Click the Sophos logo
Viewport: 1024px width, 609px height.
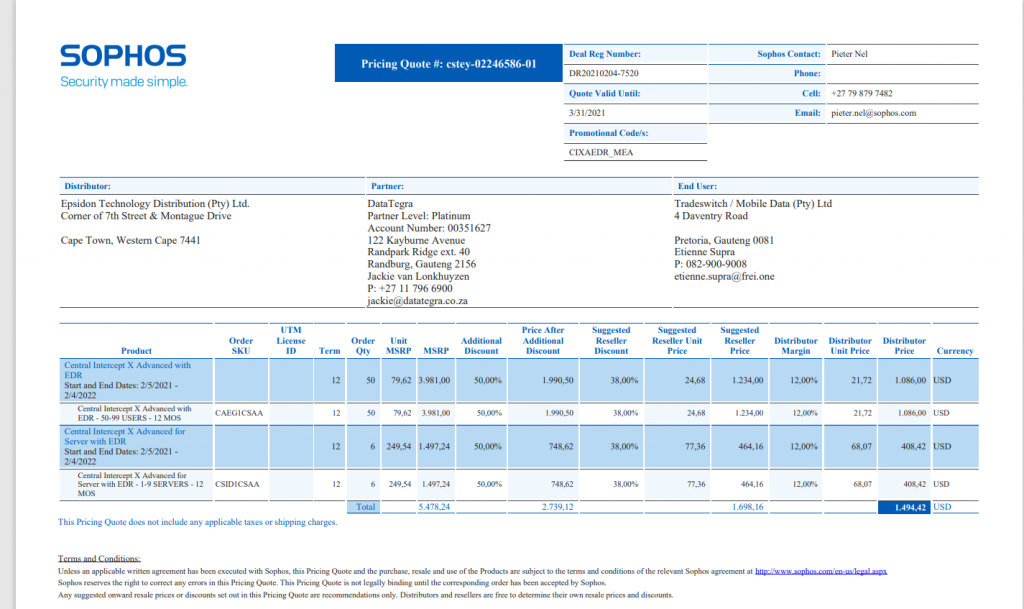(123, 57)
